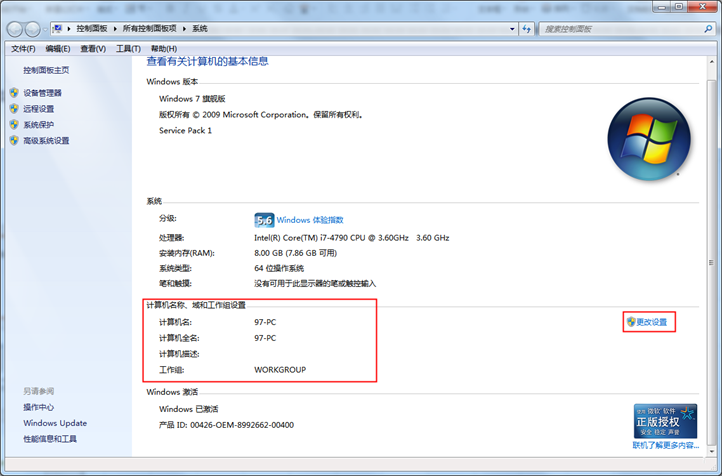Open the 查看(V) menu
This screenshot has height=476, width=722.
click(x=93, y=49)
